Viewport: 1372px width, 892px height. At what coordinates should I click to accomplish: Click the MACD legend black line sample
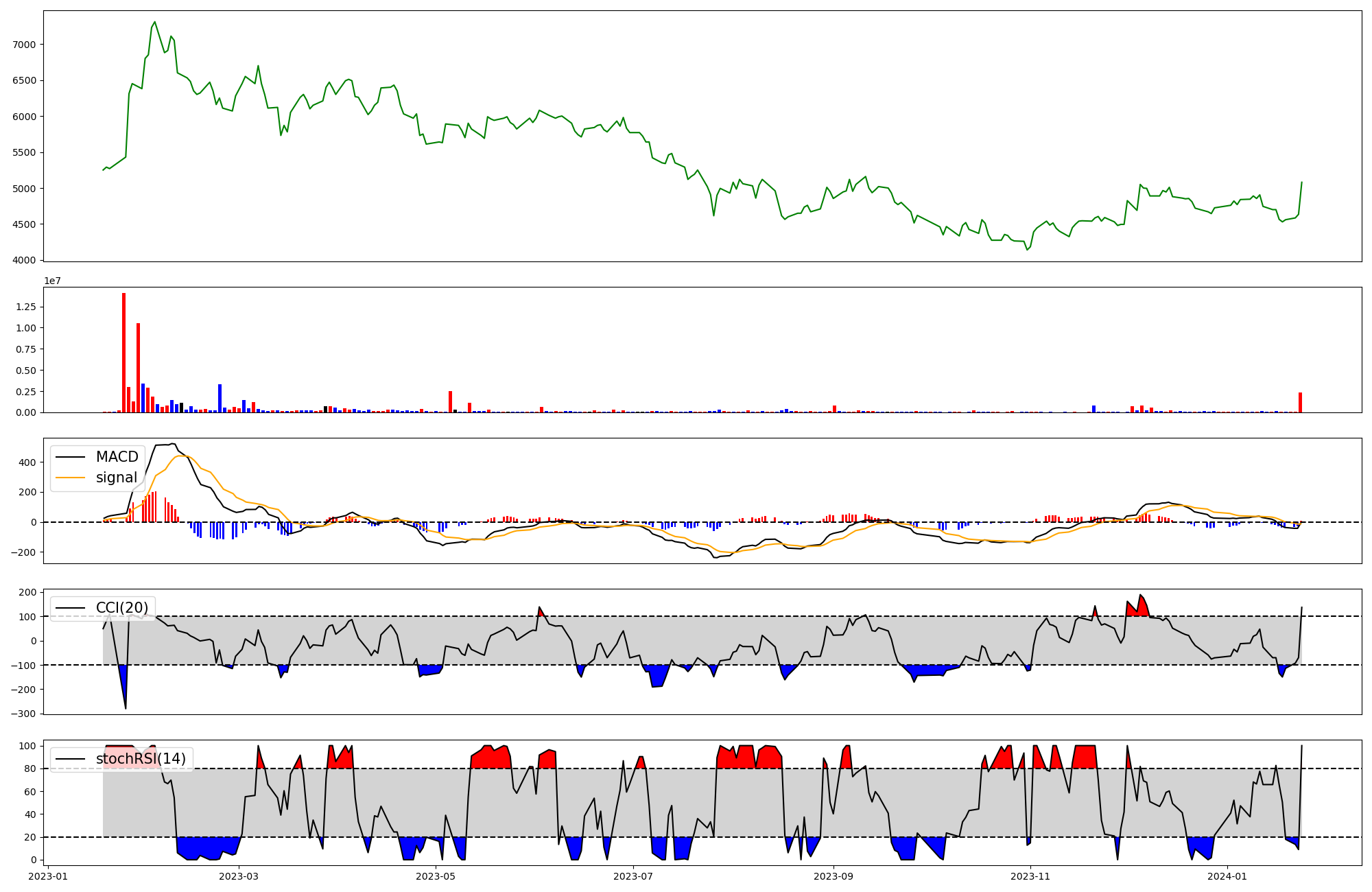71,458
